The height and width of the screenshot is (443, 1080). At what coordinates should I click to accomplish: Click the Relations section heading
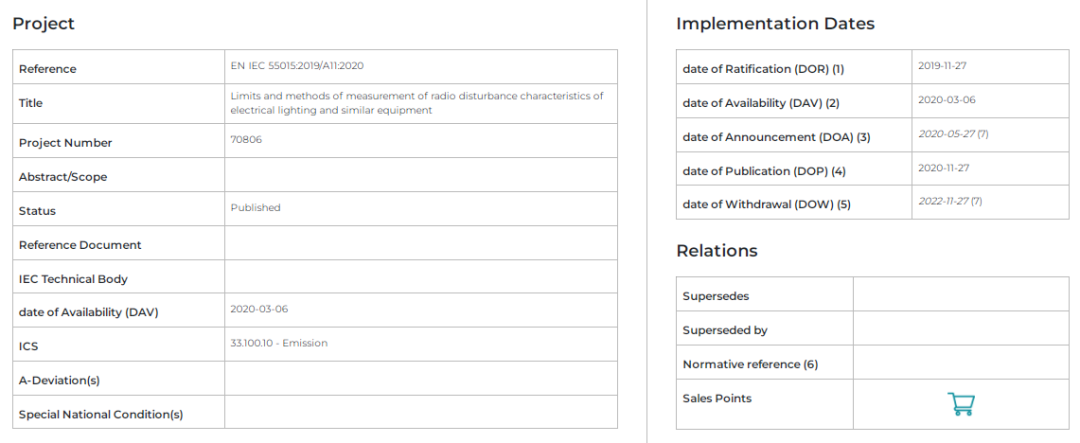pos(716,250)
